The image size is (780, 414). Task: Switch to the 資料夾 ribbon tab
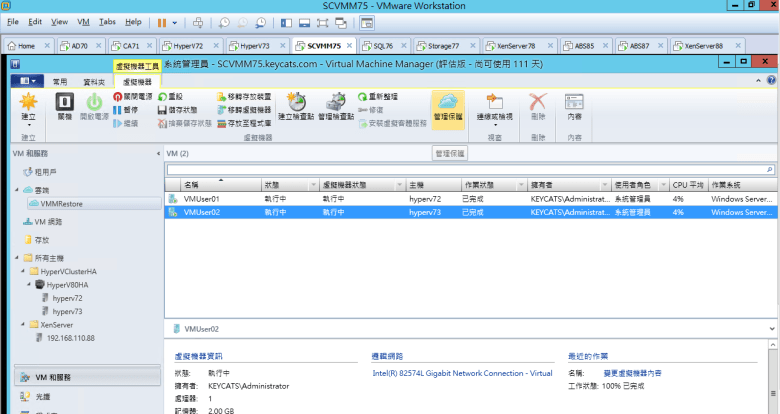tap(94, 81)
